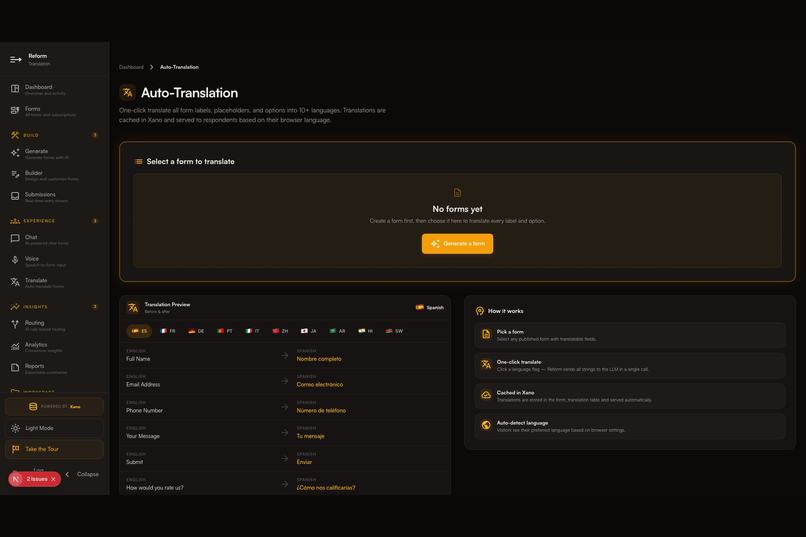The width and height of the screenshot is (806, 537).
Task: Click the 'Número de teléfono' translation text
Action: click(x=321, y=411)
